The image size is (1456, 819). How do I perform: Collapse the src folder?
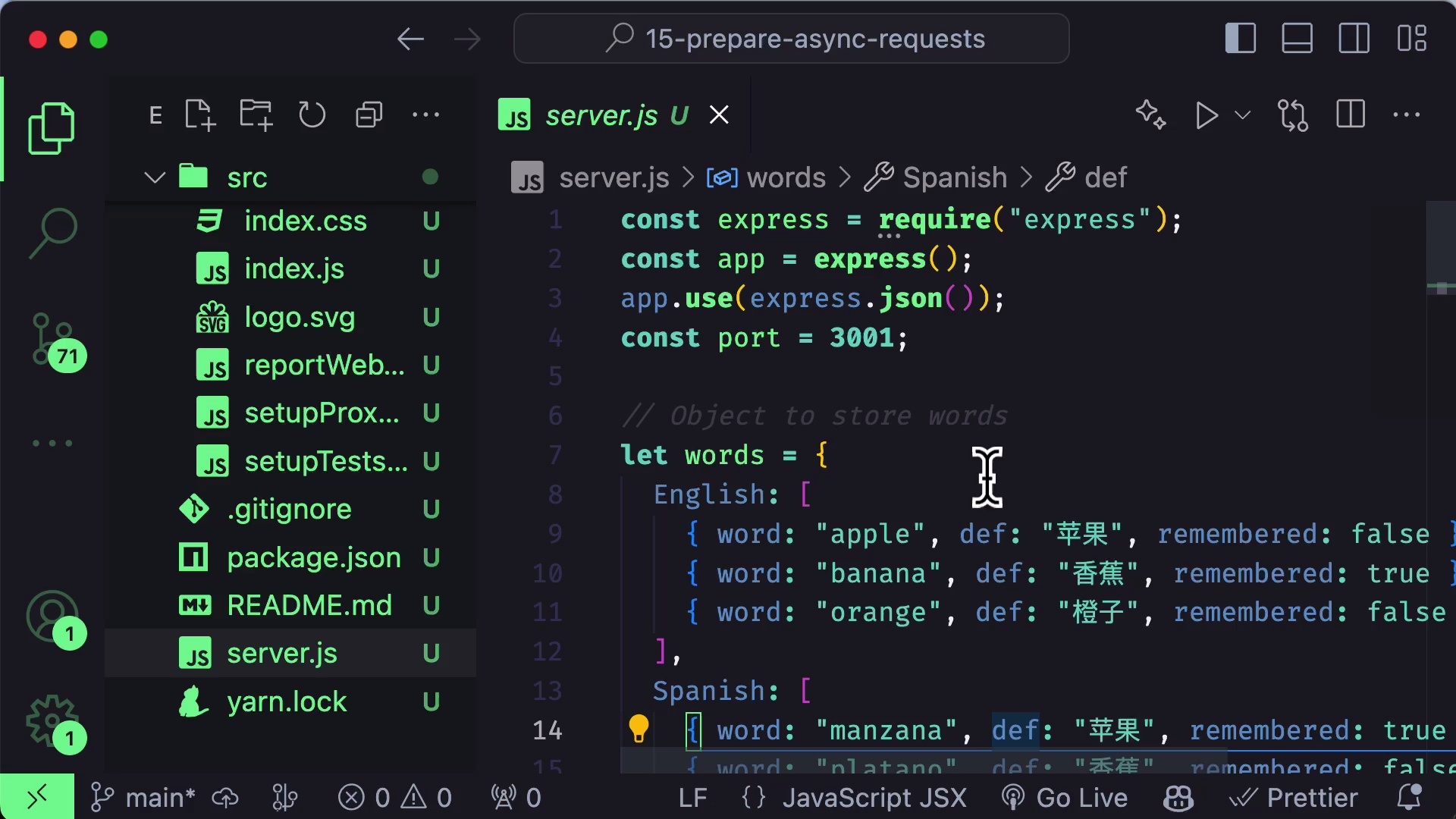tap(290, 177)
